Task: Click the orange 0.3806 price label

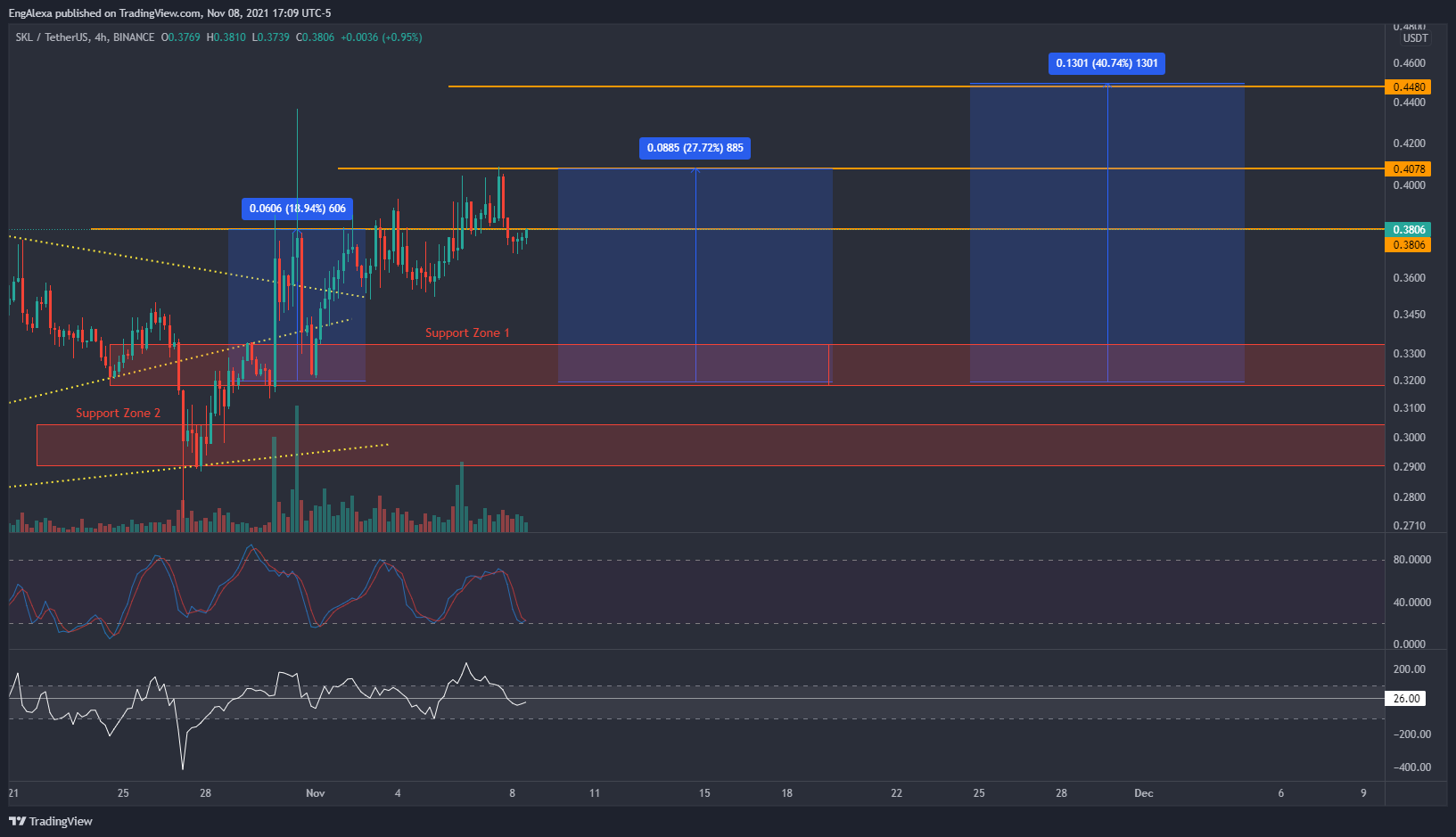Action: (x=1408, y=244)
